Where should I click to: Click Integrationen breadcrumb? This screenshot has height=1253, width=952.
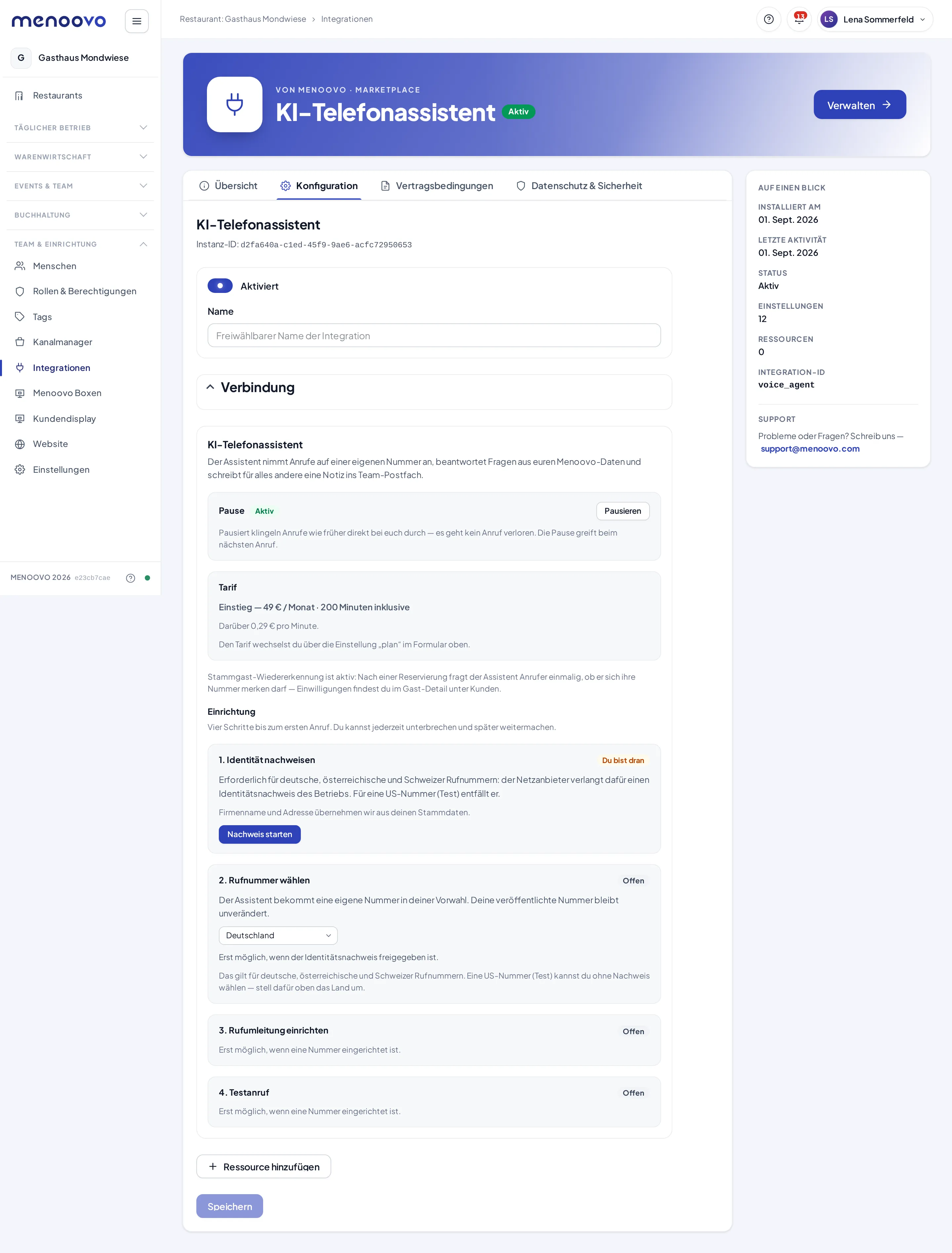(x=347, y=19)
